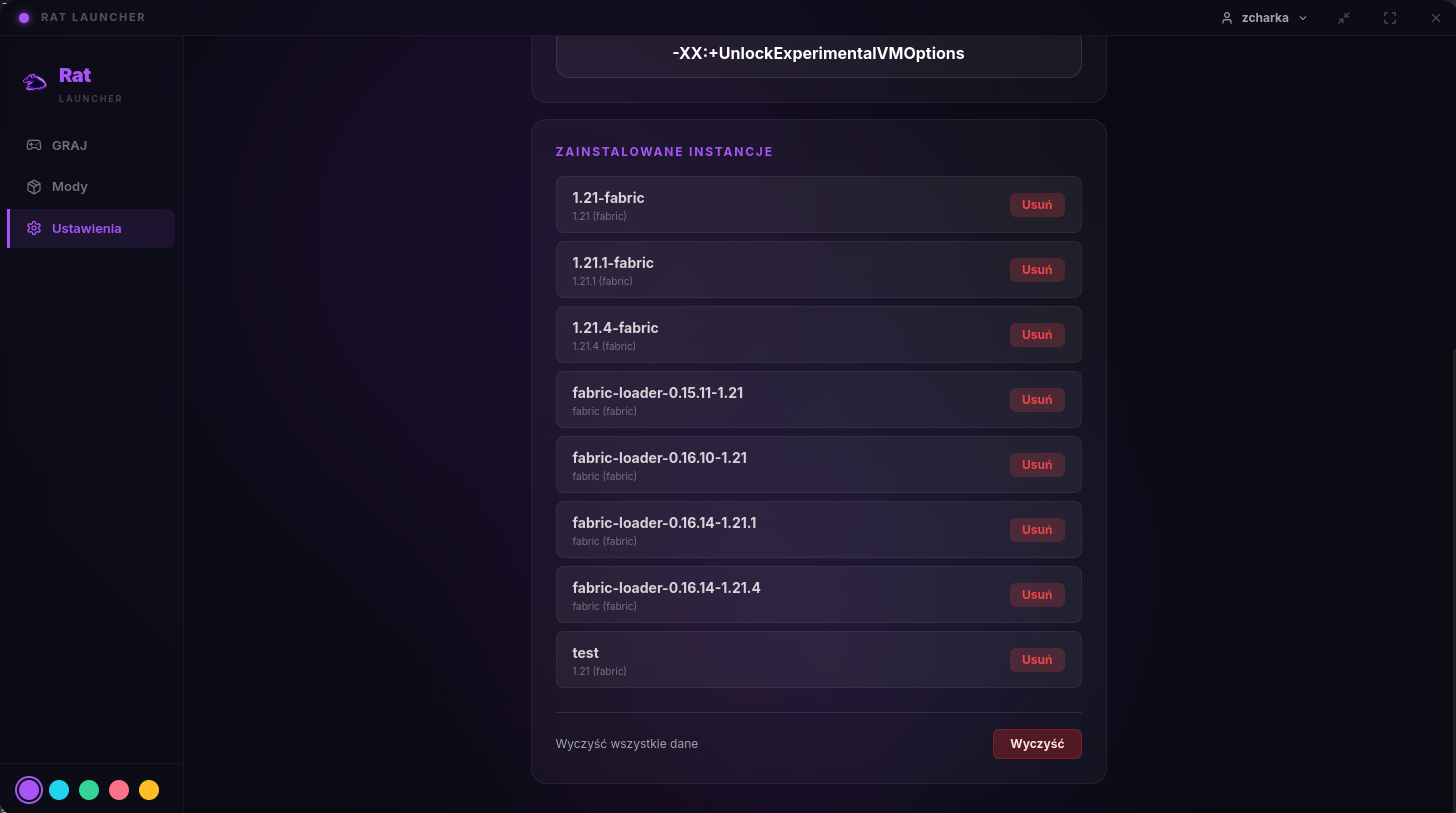The width and height of the screenshot is (1456, 813).
Task: Open the zcharka account dropdown
Action: (x=1303, y=17)
